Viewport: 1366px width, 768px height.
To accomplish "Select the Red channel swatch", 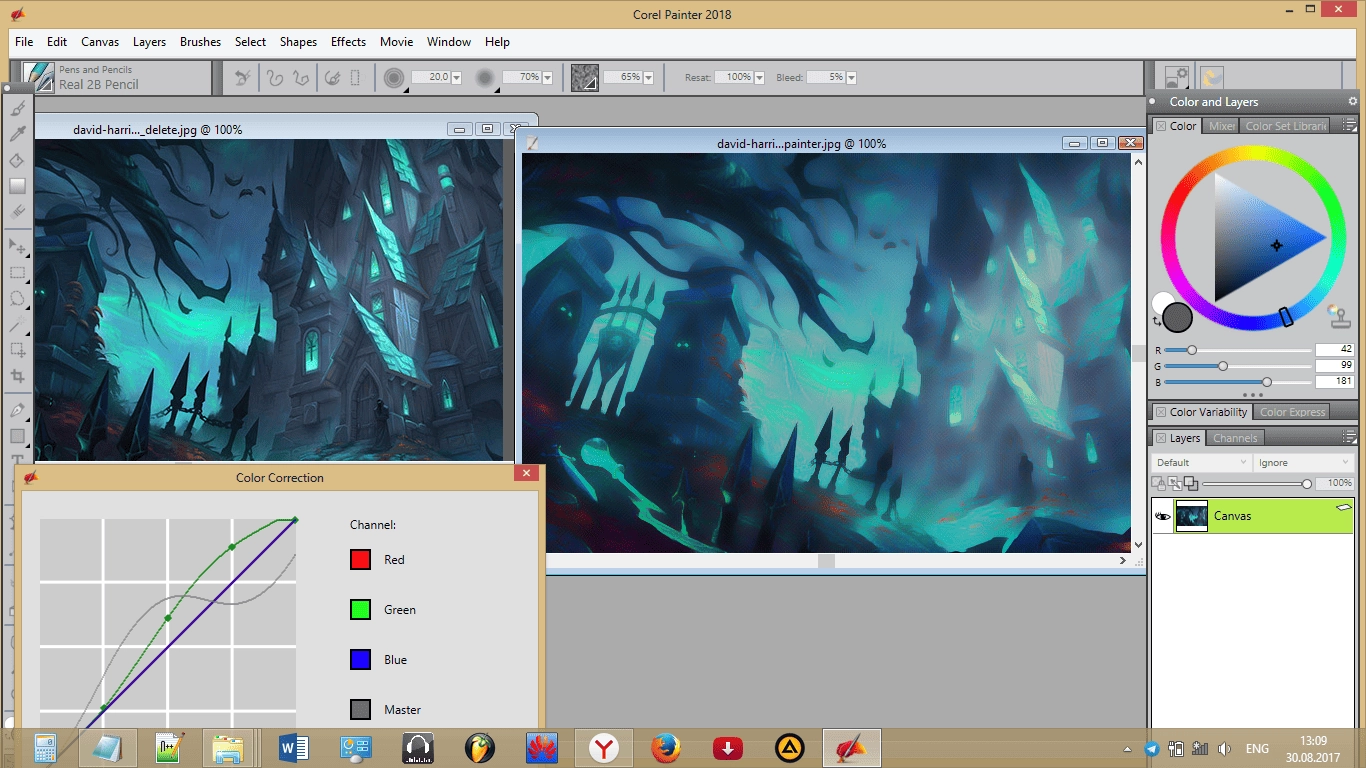I will pyautogui.click(x=361, y=559).
